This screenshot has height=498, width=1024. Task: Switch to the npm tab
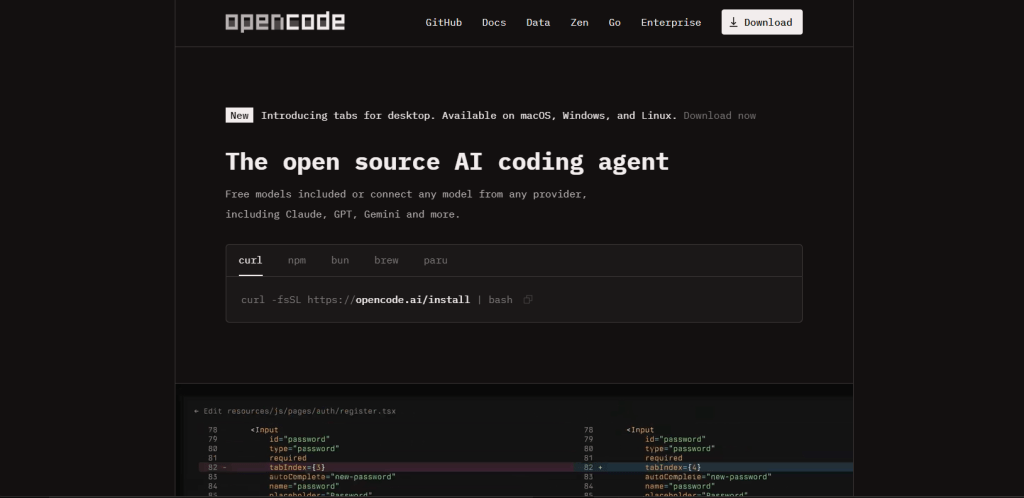click(296, 260)
